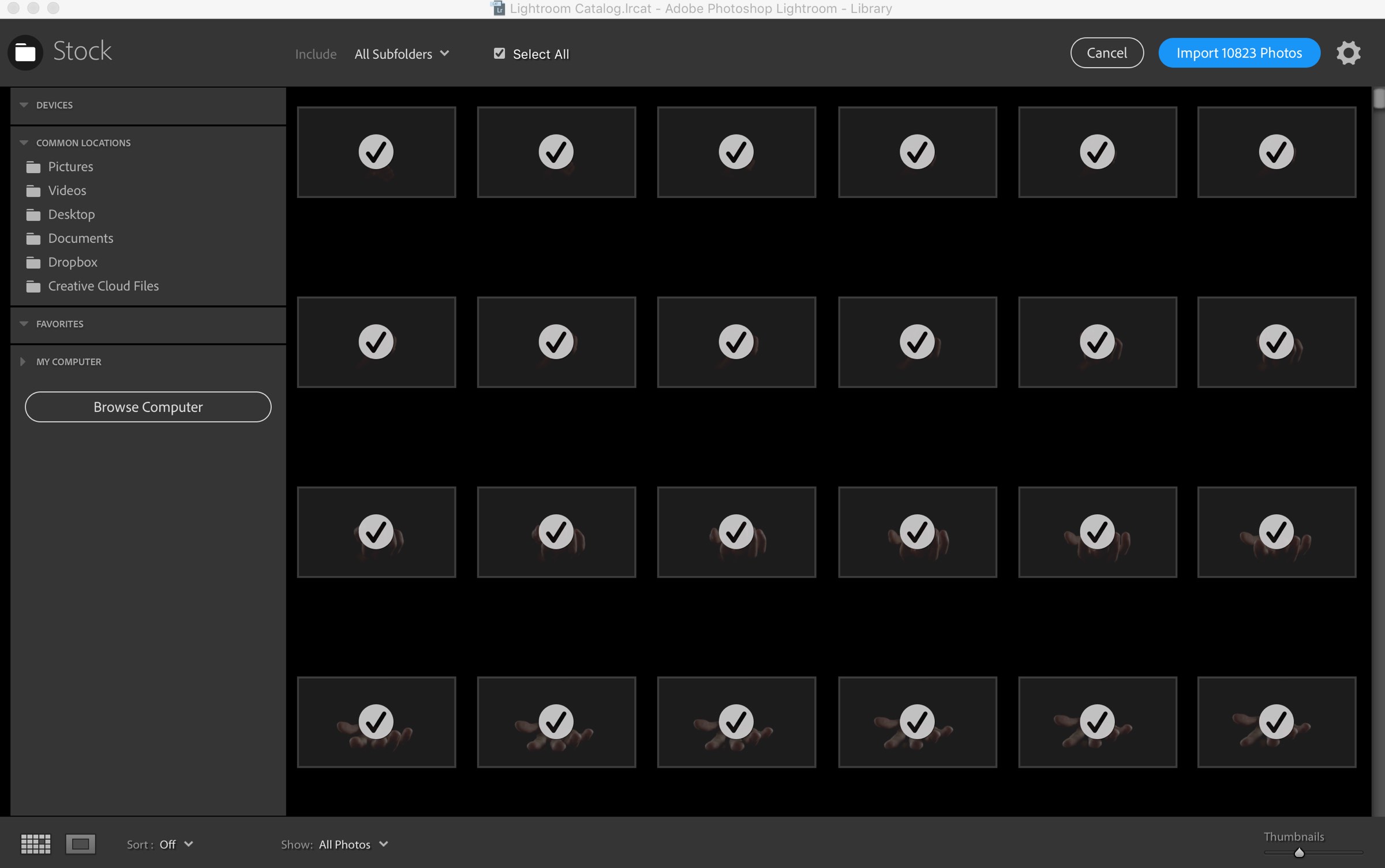This screenshot has height=868, width=1385.
Task: Expand the My Computer section
Action: [23, 361]
